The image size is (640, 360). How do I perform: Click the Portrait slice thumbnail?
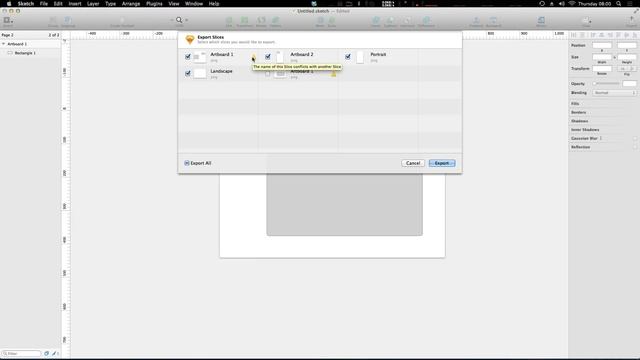[x=360, y=57]
